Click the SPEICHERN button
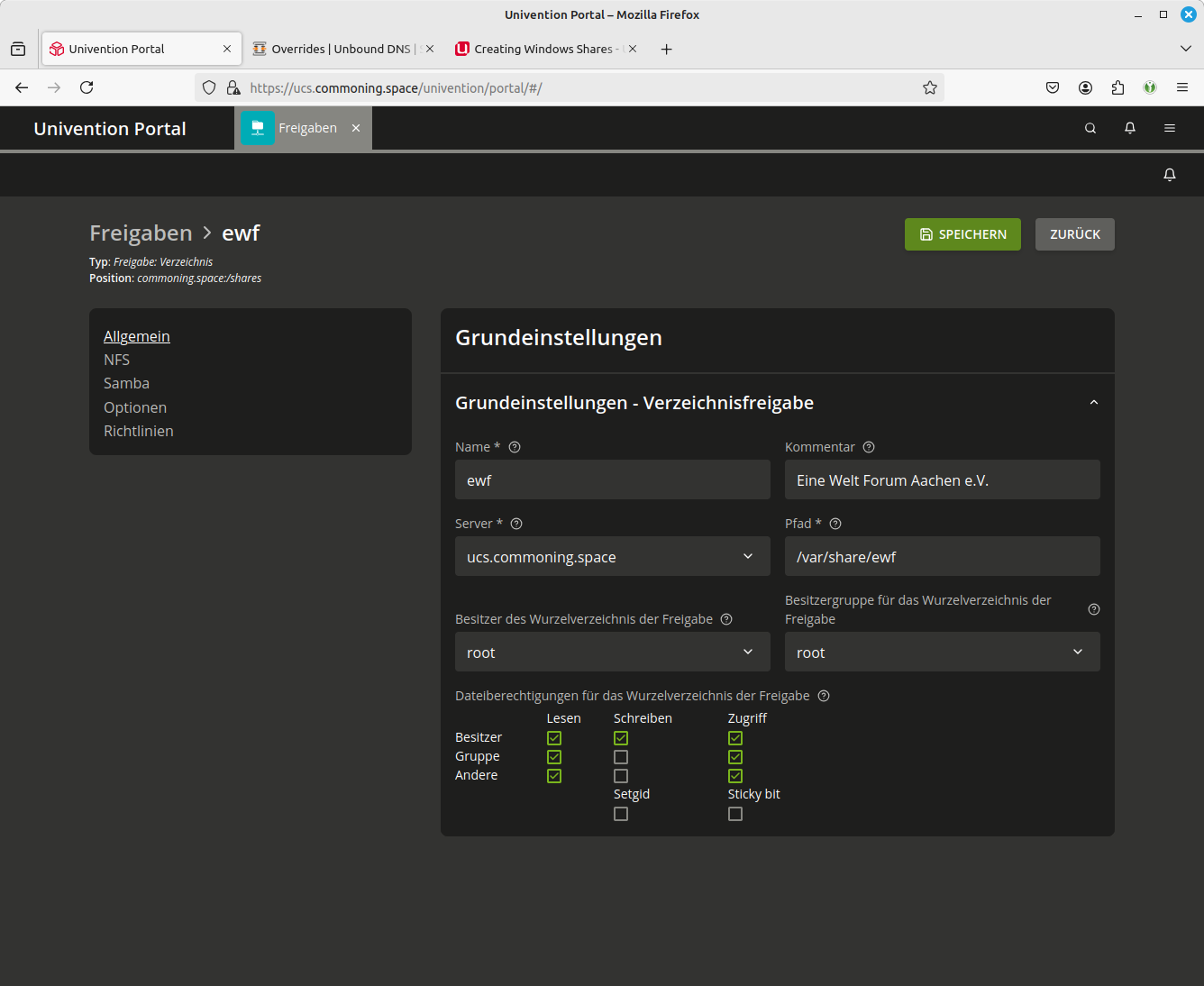Image resolution: width=1204 pixels, height=986 pixels. click(x=962, y=234)
